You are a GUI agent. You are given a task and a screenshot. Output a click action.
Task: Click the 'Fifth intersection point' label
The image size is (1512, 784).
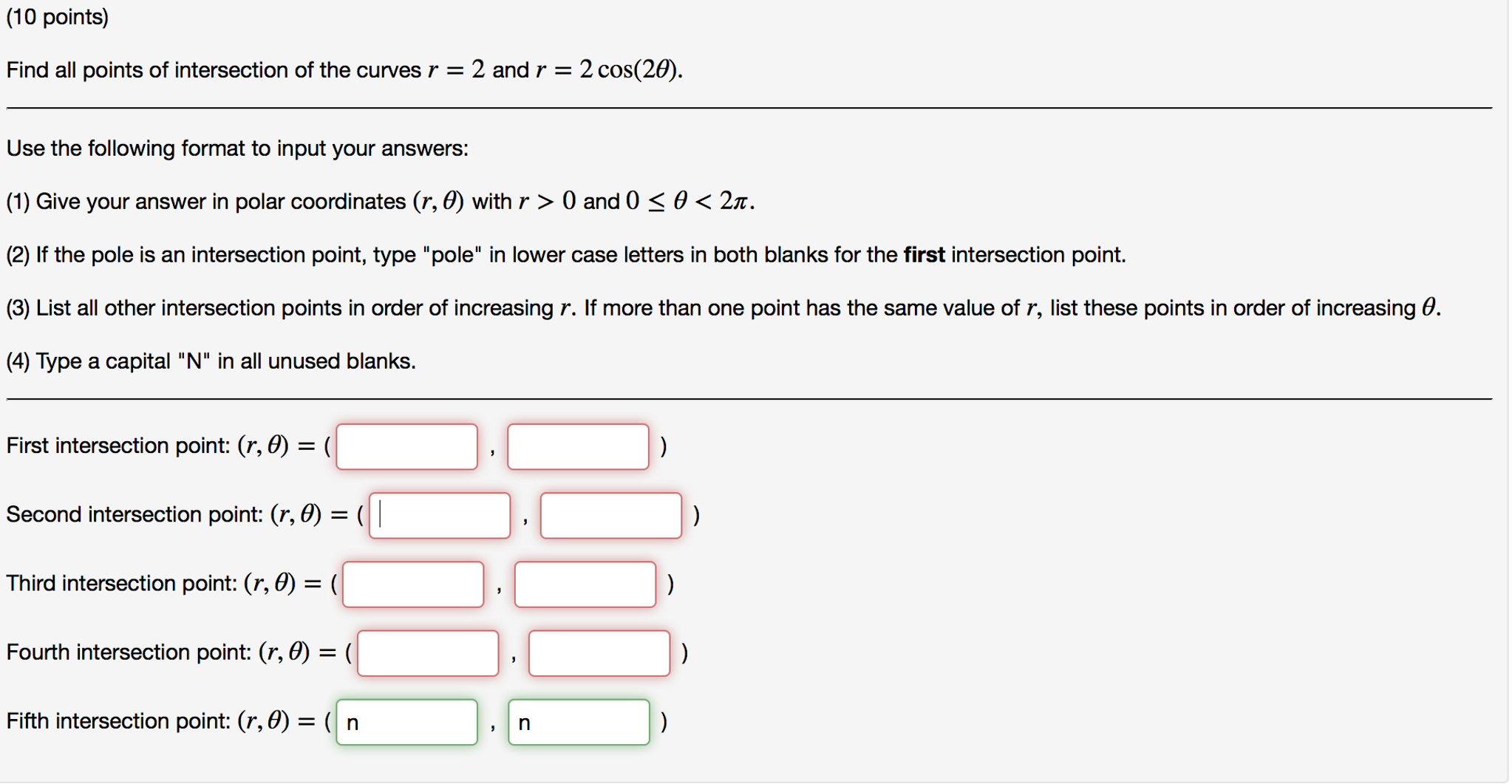tap(118, 721)
